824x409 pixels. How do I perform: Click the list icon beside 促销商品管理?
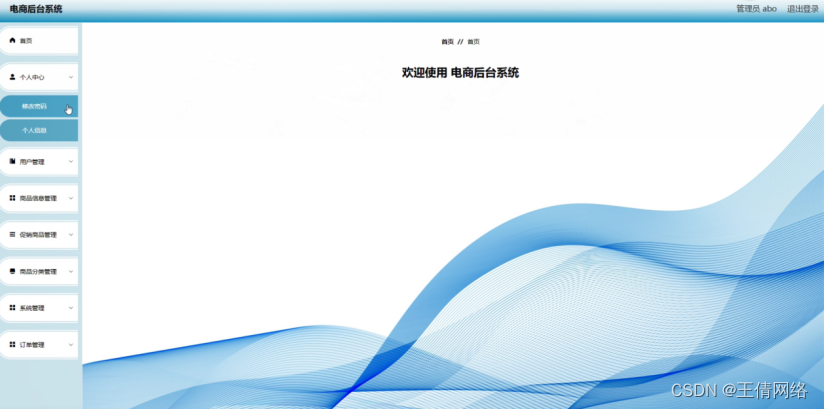coord(13,234)
